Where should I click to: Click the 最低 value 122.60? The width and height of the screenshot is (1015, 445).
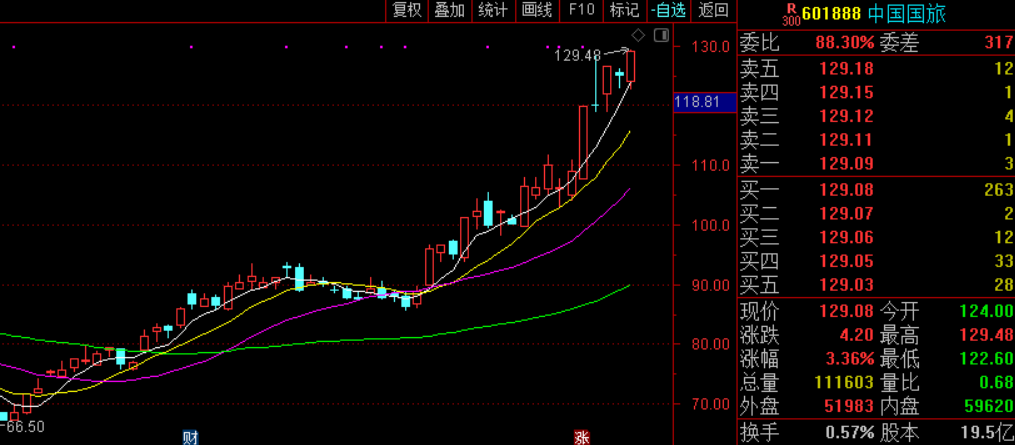986,359
